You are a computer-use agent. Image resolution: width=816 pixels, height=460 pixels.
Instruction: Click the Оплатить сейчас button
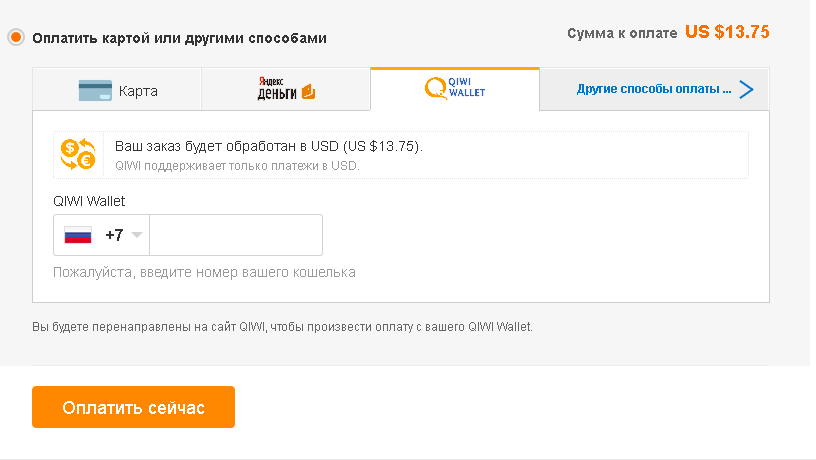pos(133,407)
